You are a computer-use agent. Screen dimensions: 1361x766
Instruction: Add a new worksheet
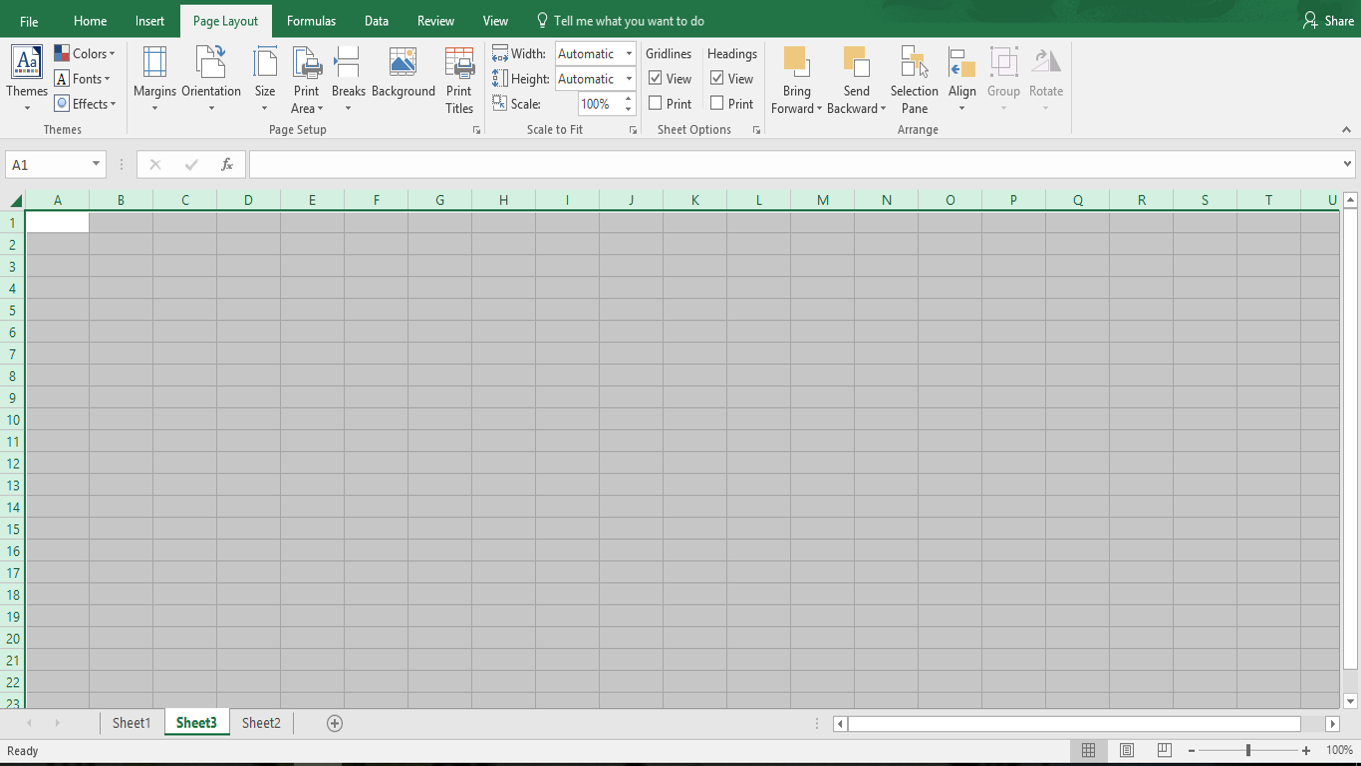pos(336,722)
